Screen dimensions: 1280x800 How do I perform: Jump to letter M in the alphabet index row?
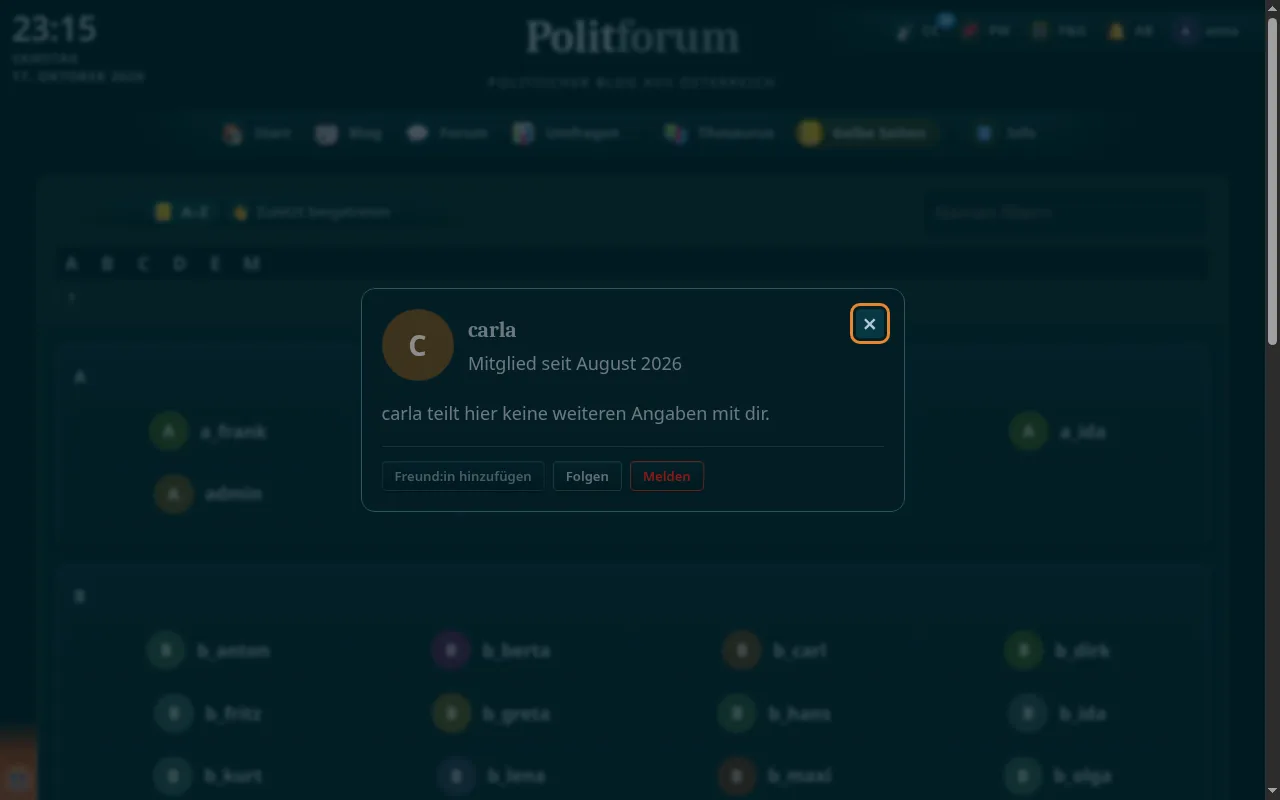click(x=252, y=263)
